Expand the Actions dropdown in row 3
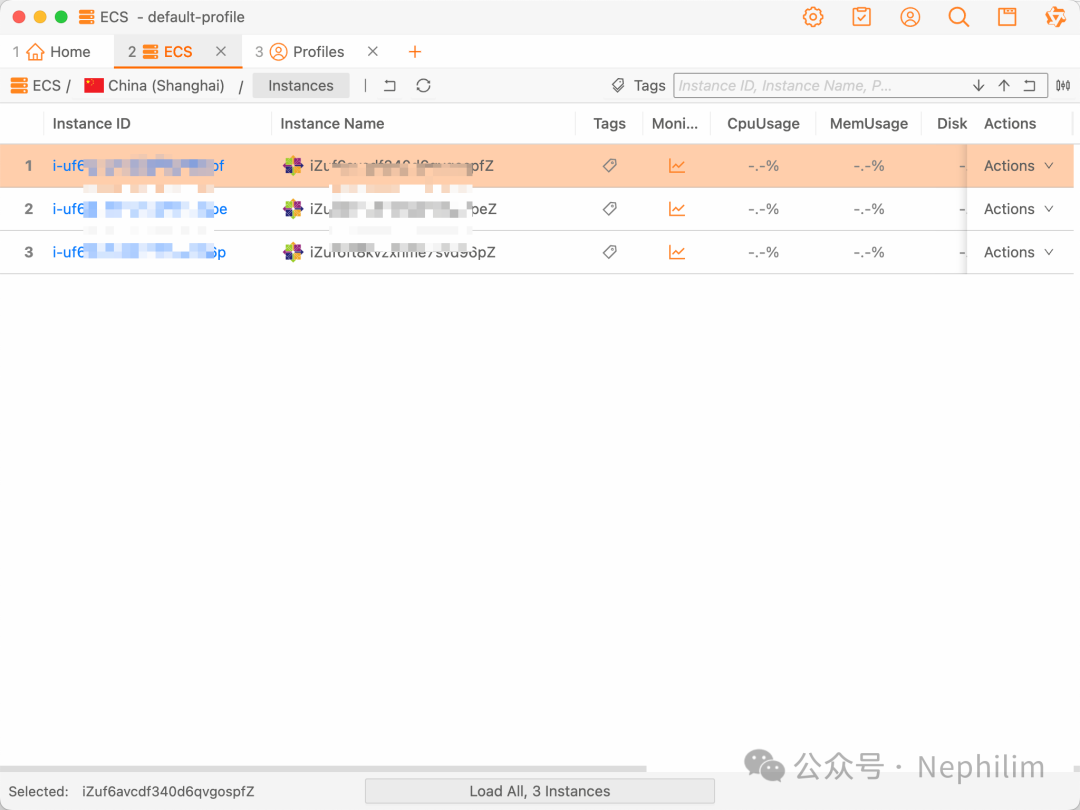The image size is (1080, 810). (x=1019, y=253)
